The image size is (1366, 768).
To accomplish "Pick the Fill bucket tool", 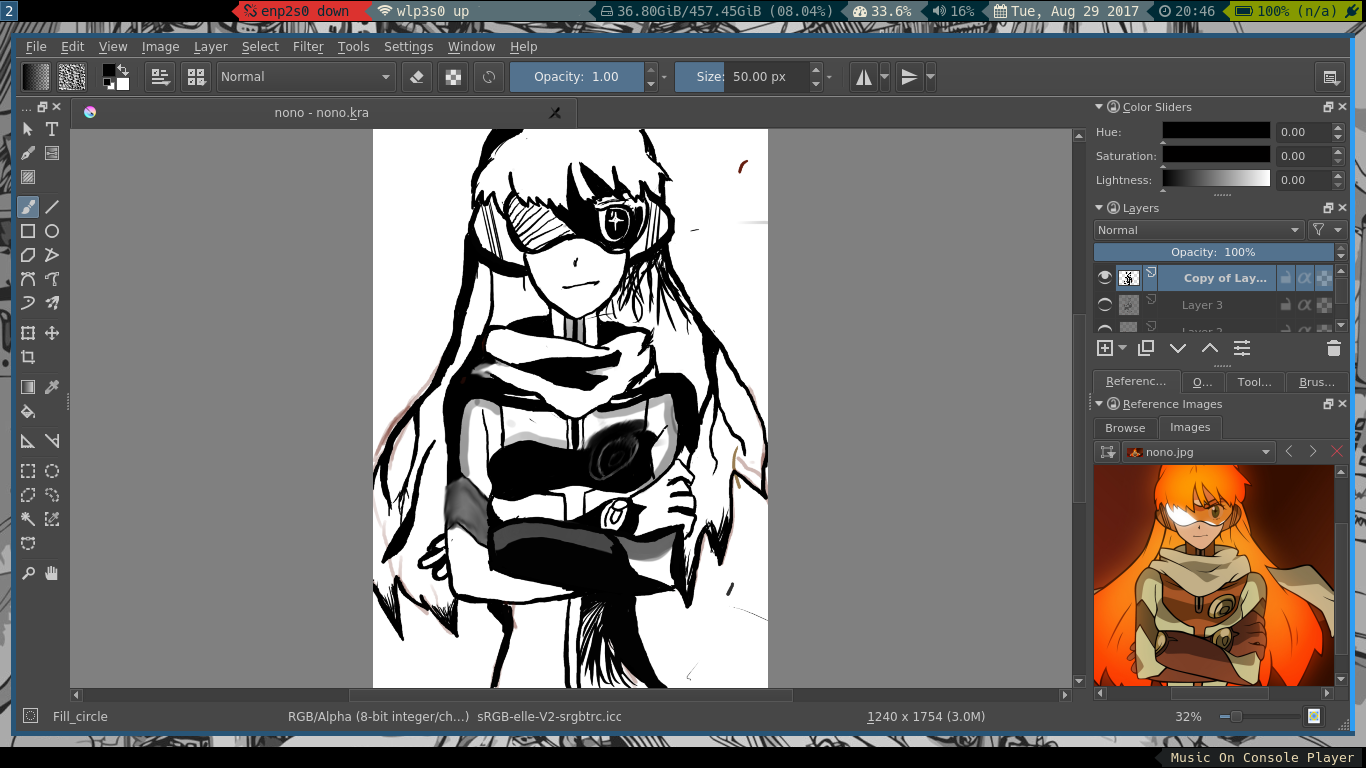I will tap(28, 411).
